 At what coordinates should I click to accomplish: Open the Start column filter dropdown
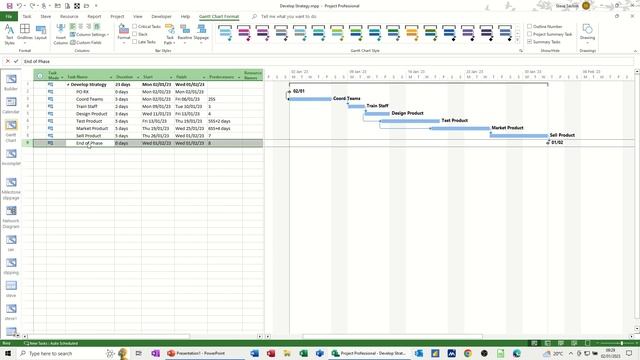(x=171, y=77)
